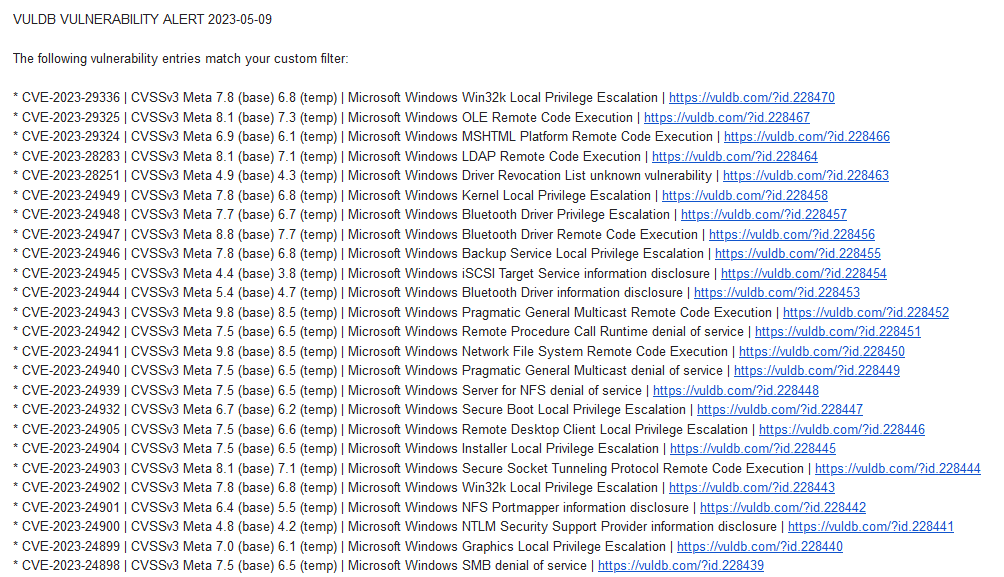The width and height of the screenshot is (1004, 577).
Task: Click the CVE-2023-24948 identifier
Action: point(70,215)
